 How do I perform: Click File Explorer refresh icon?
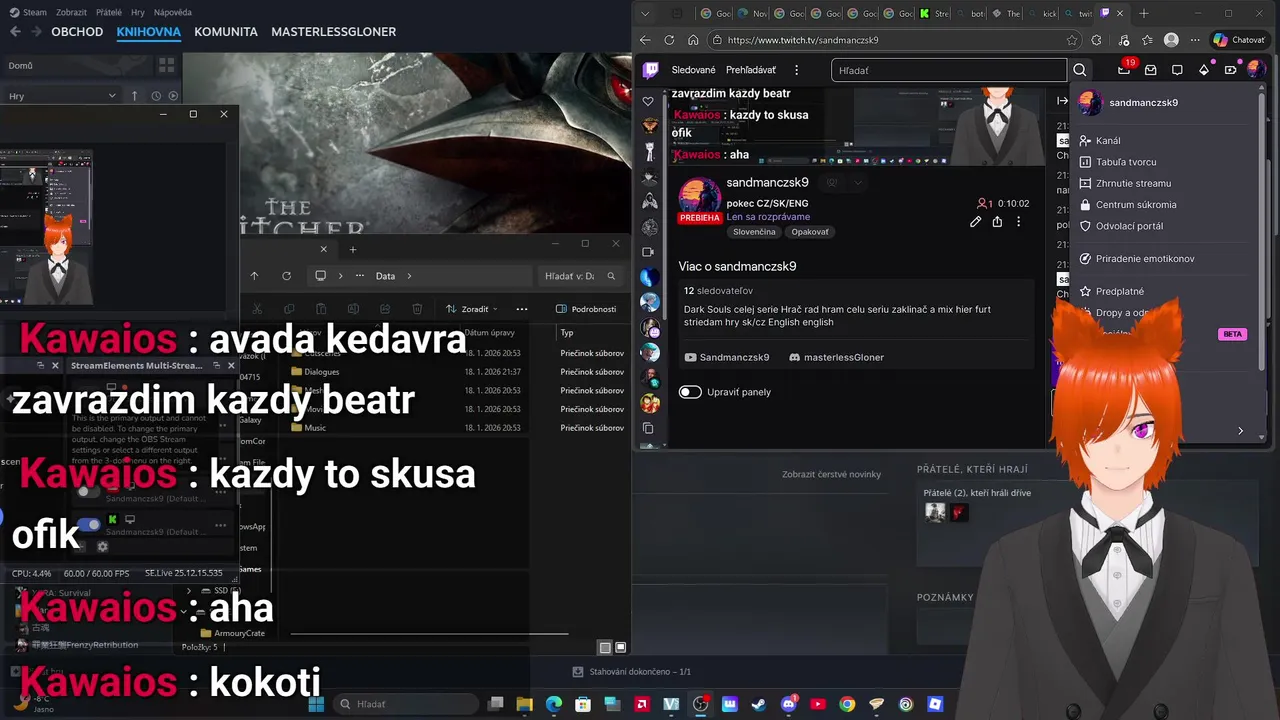(286, 276)
